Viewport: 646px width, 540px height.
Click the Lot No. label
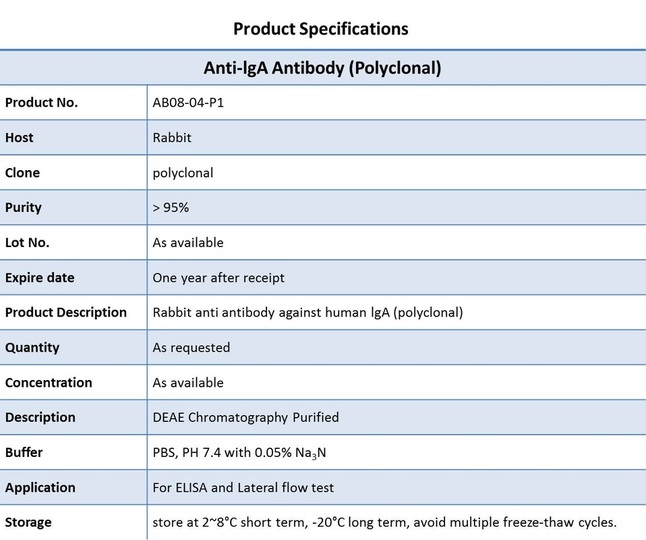tap(27, 243)
